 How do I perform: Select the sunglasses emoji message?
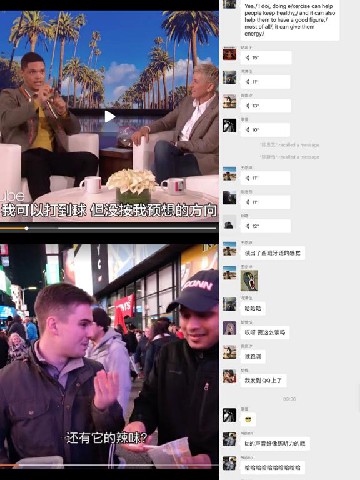tap(248, 419)
